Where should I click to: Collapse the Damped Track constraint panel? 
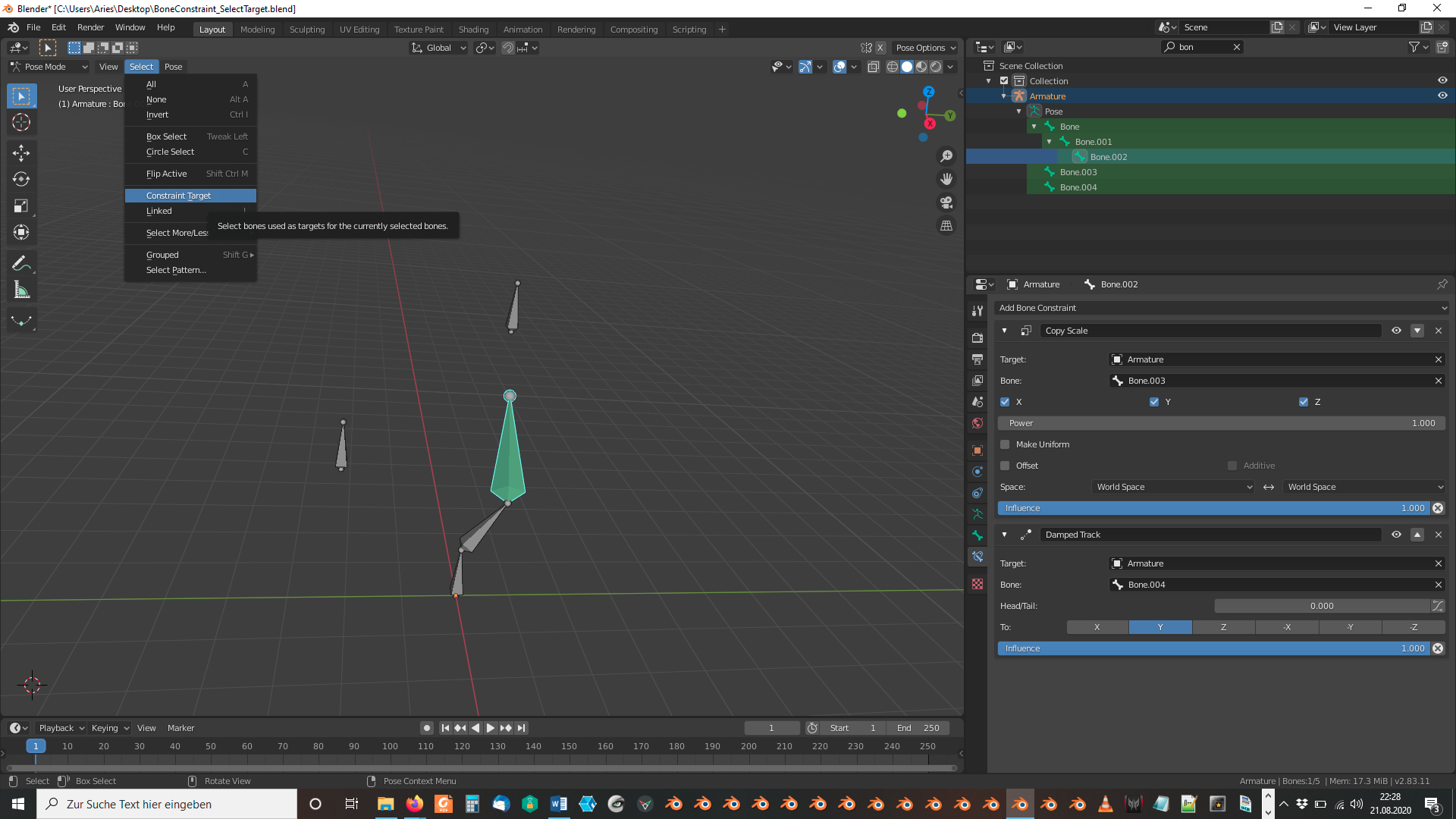pos(1005,535)
